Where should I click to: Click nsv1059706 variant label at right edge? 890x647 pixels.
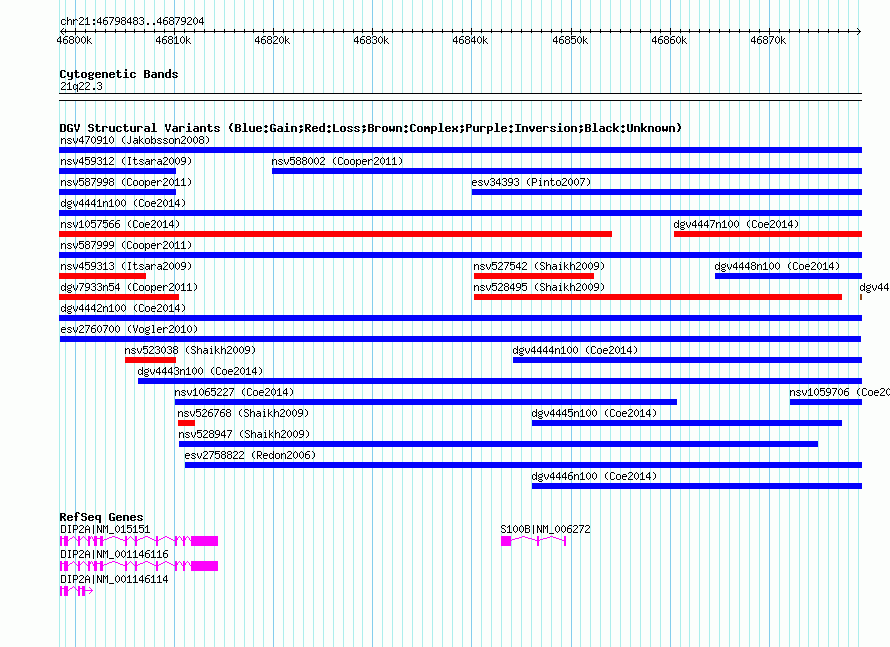pyautogui.click(x=839, y=392)
